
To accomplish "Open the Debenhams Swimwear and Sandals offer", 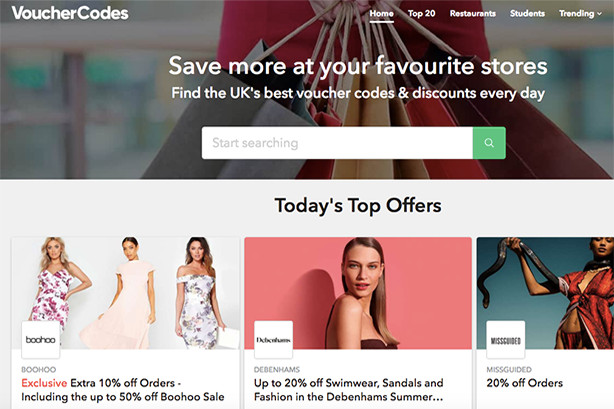I will (x=349, y=390).
